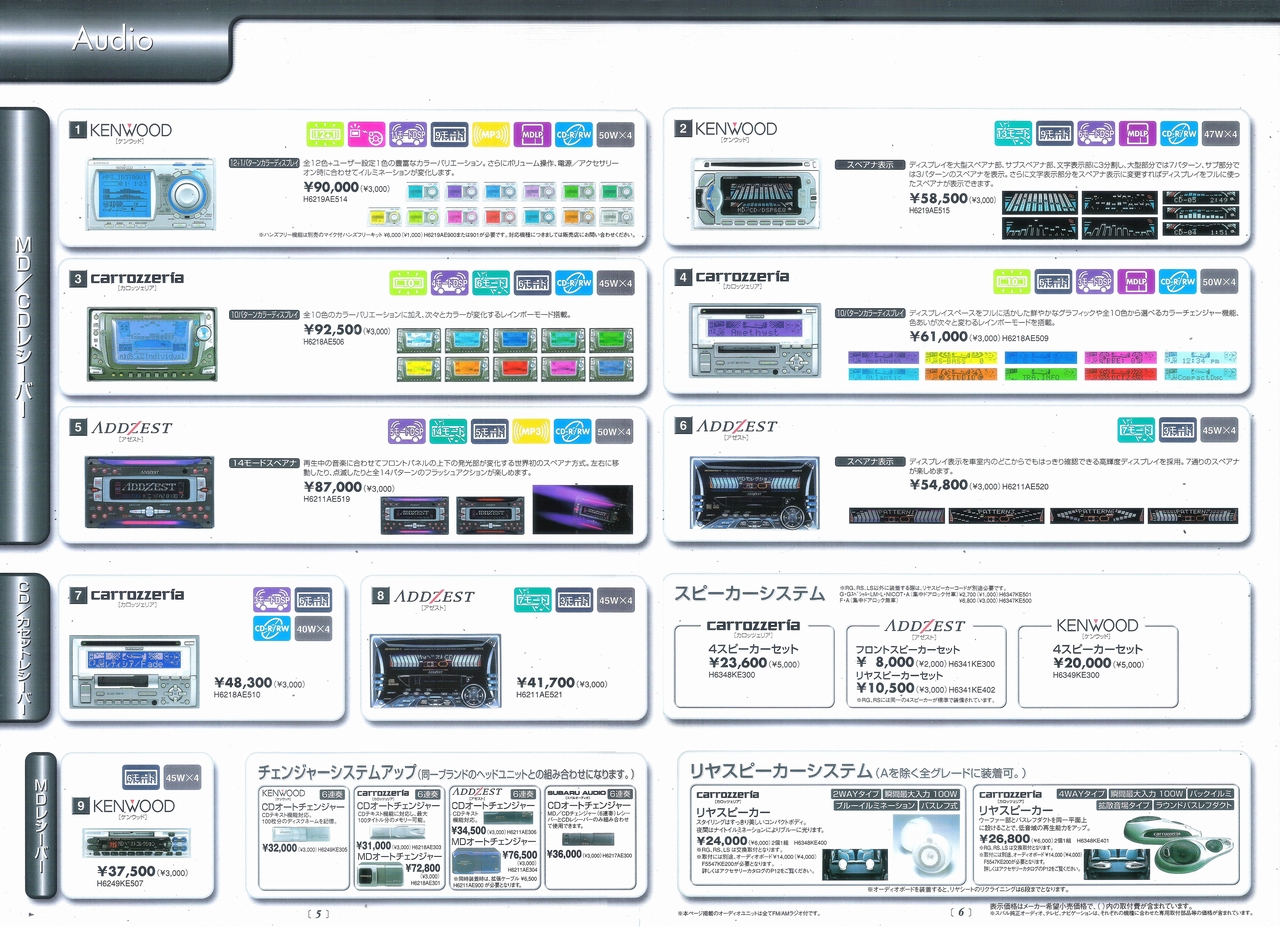Click the price ¥90,000
The height and width of the screenshot is (927, 1280).
pos(330,187)
